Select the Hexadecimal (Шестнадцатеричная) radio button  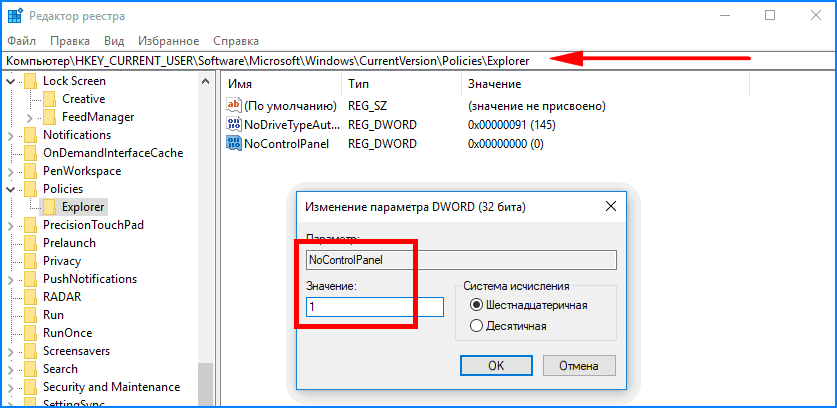coord(476,305)
